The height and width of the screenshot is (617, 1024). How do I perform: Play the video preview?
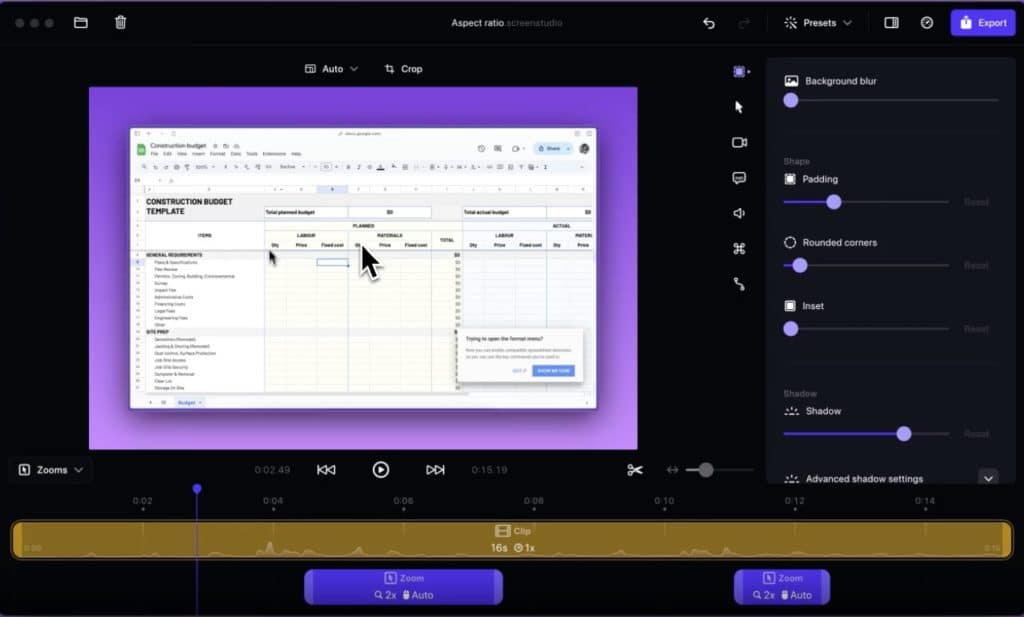point(381,470)
